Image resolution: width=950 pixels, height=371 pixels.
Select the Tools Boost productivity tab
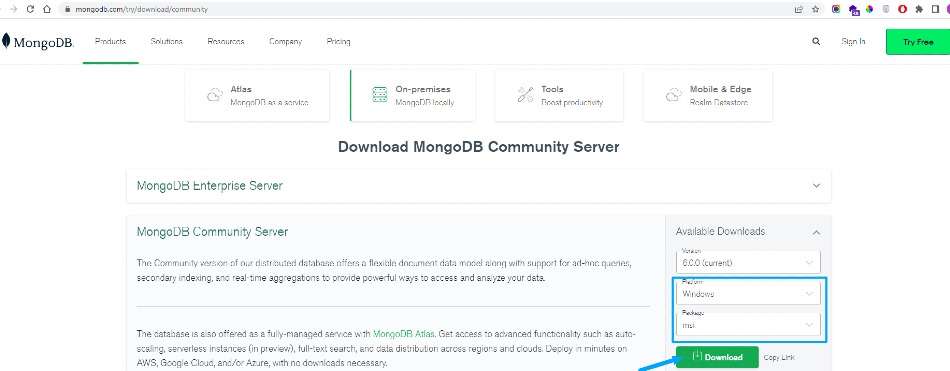pyautogui.click(x=559, y=95)
